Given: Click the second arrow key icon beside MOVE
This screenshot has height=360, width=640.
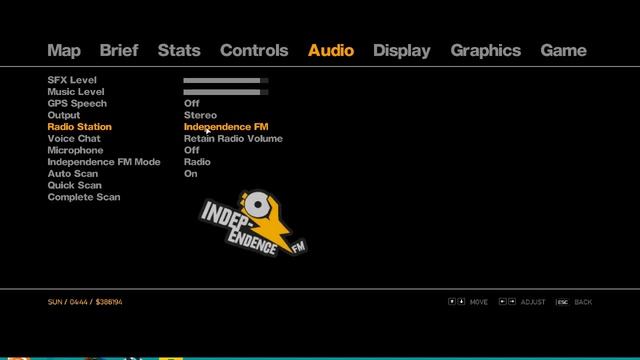Looking at the screenshot, I should (461, 302).
